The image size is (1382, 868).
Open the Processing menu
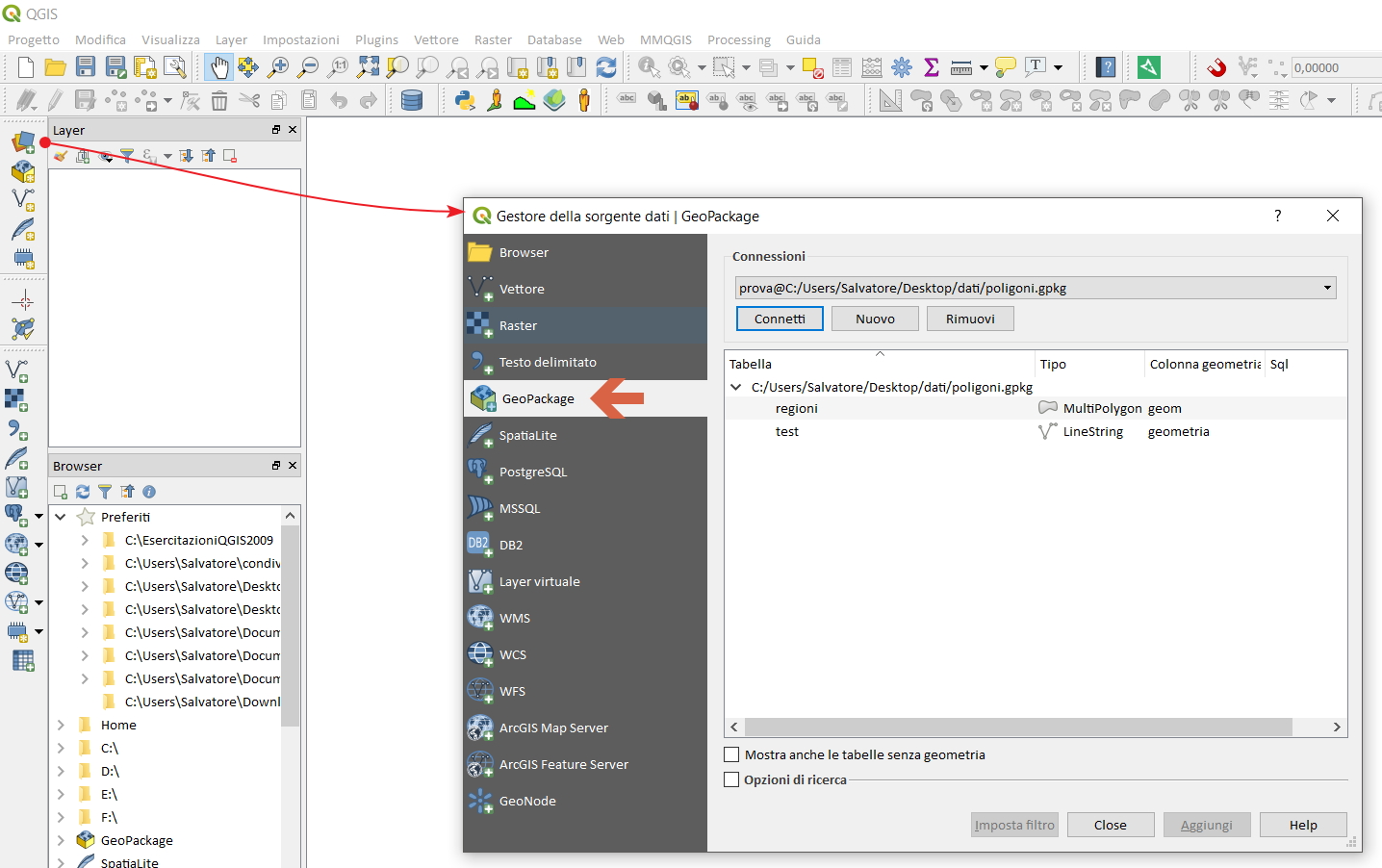pos(738,39)
